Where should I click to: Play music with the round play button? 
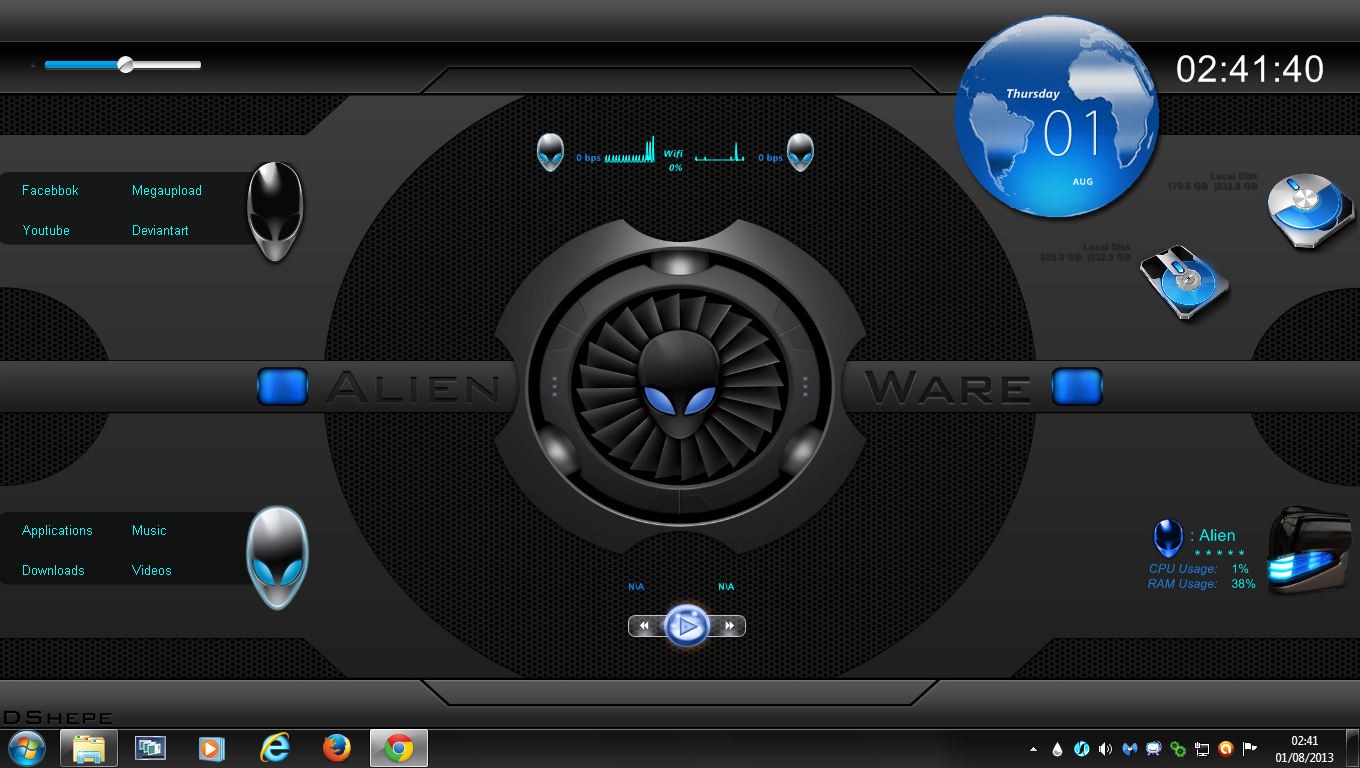pyautogui.click(x=686, y=626)
